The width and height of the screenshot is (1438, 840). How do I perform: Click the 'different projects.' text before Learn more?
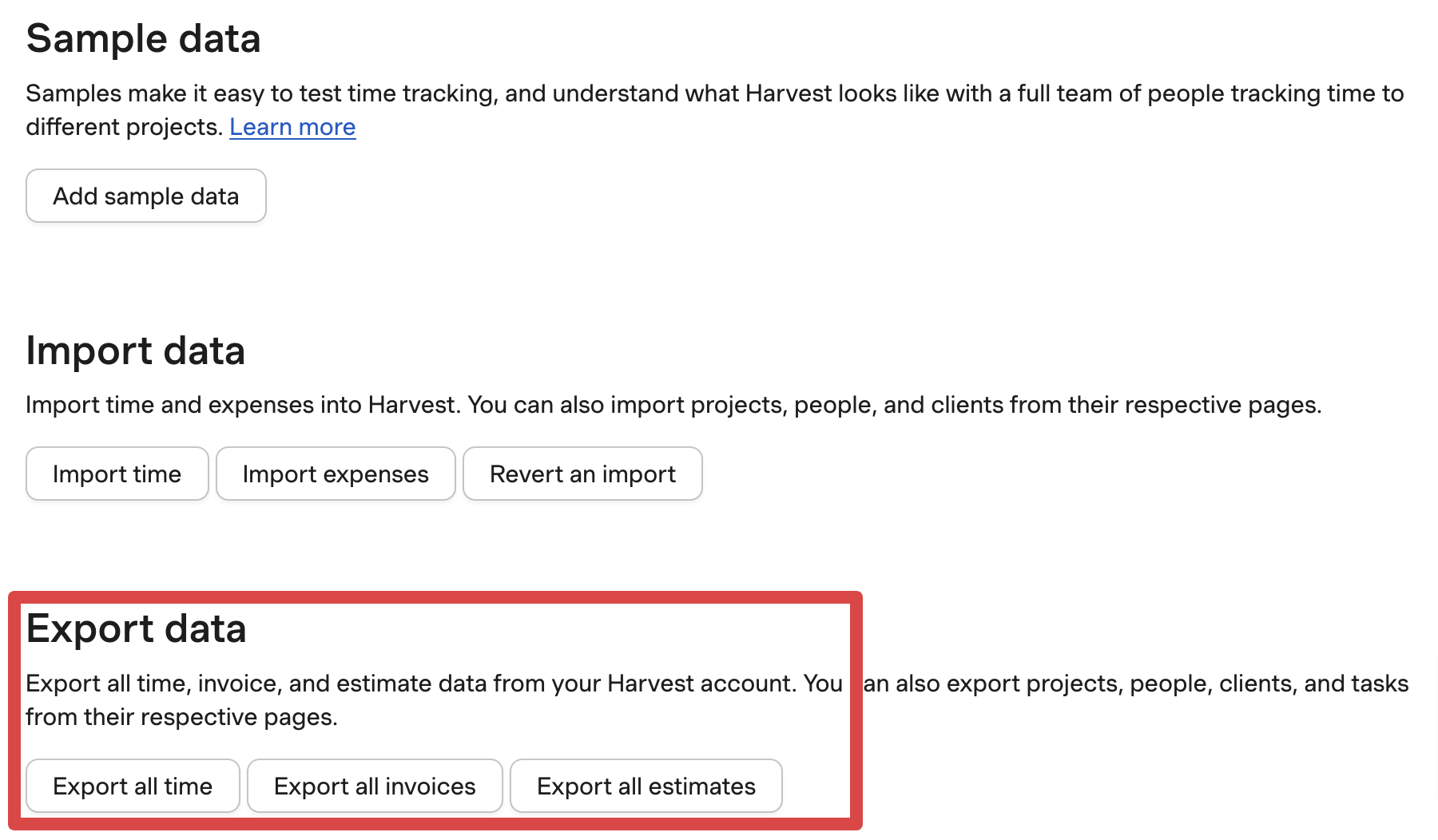coord(125,127)
